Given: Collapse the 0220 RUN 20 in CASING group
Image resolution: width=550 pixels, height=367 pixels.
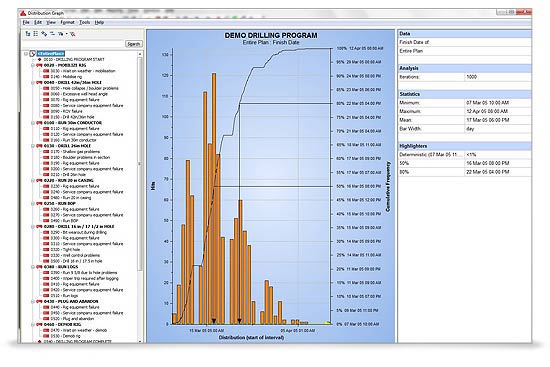Looking at the screenshot, I should tap(33, 180).
